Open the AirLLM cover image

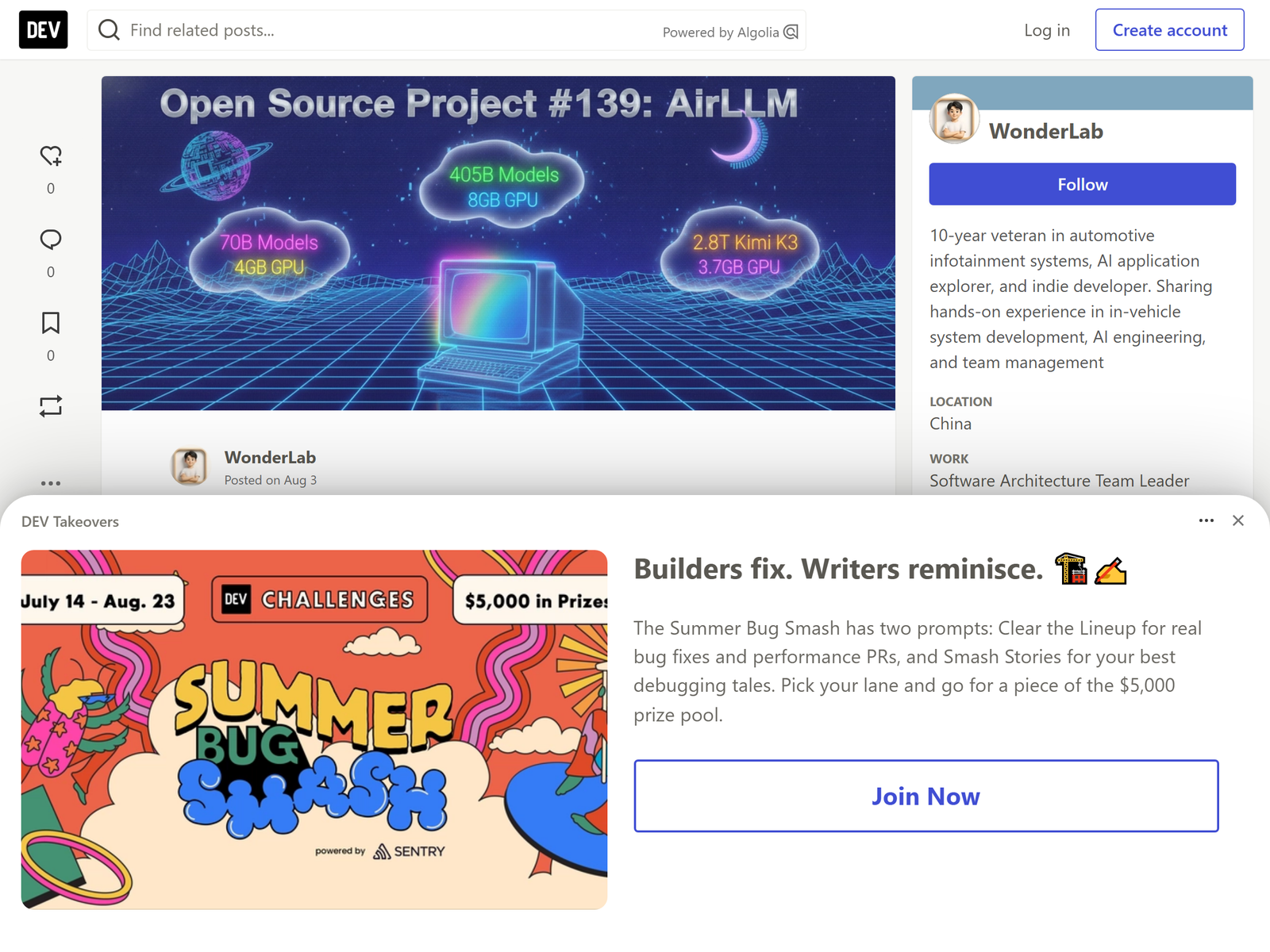(x=498, y=243)
